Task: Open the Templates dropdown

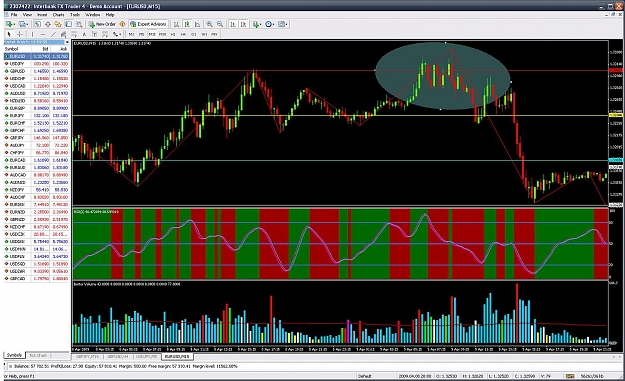Action: point(283,24)
